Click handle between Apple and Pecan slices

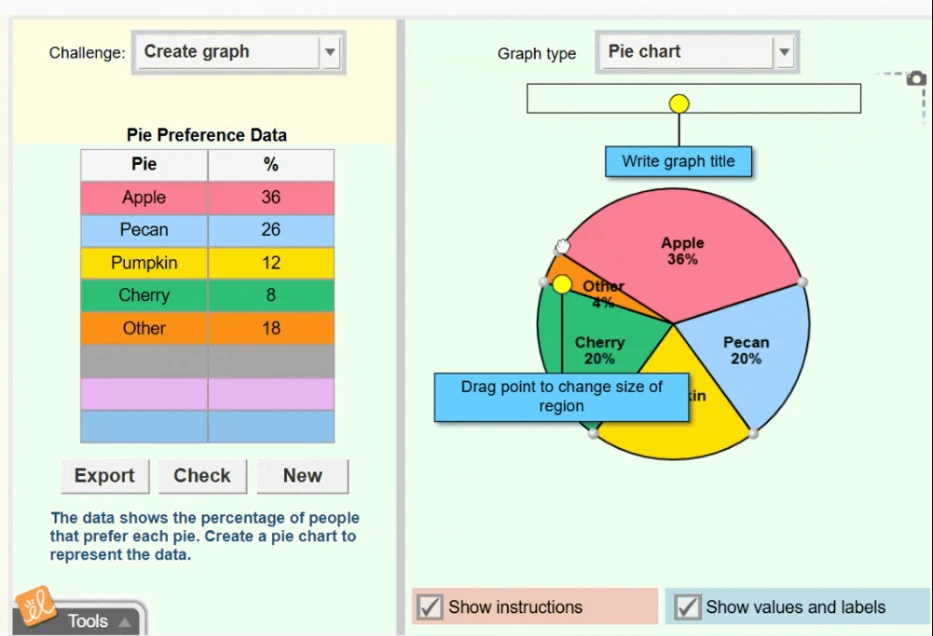tap(802, 281)
